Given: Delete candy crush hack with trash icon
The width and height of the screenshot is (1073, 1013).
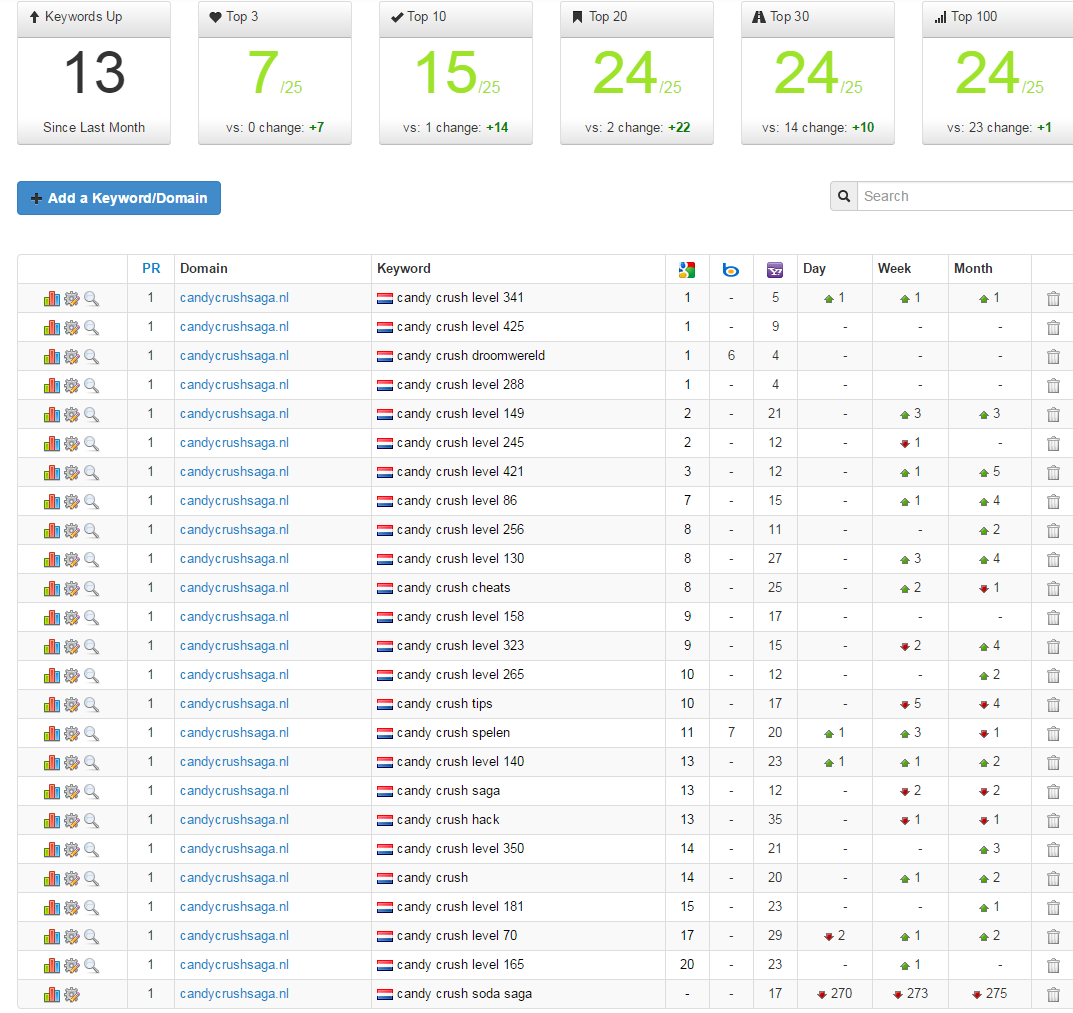Looking at the screenshot, I should (x=1053, y=821).
